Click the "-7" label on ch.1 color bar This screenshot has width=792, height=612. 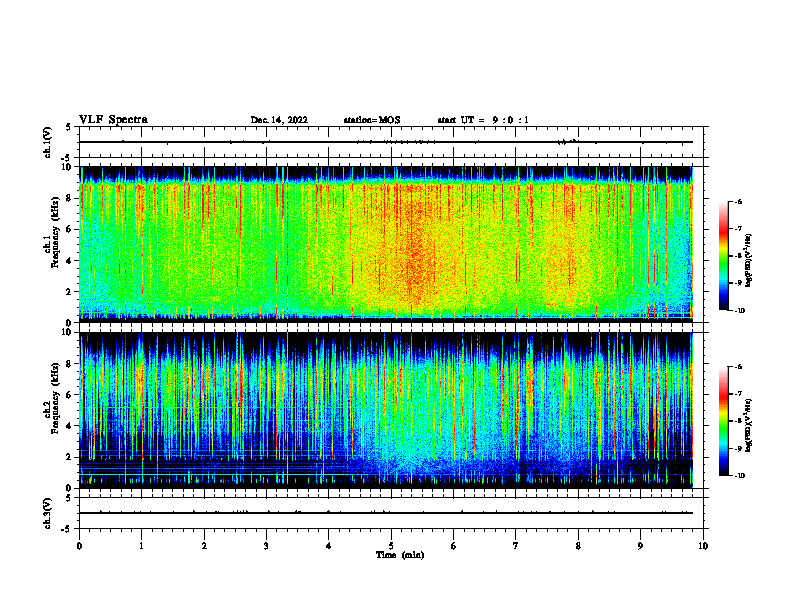pos(738,229)
